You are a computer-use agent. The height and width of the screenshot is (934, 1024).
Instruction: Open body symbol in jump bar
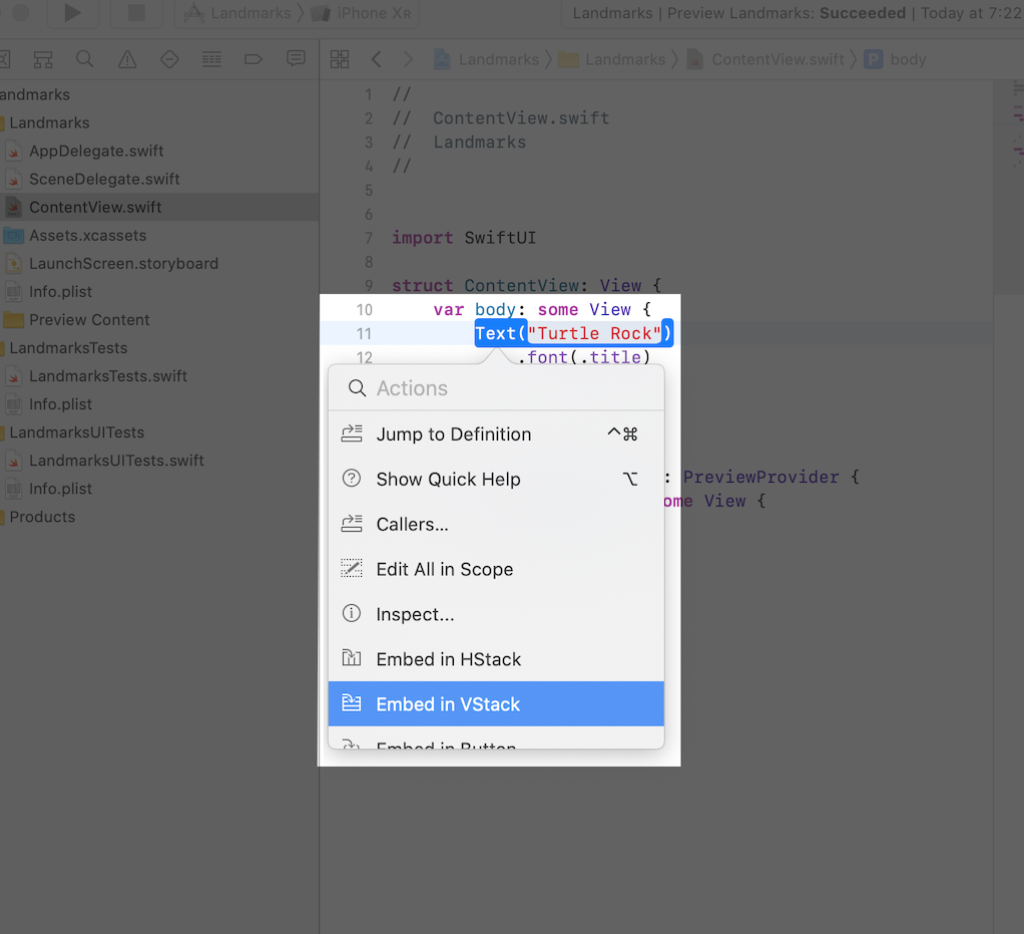point(895,59)
